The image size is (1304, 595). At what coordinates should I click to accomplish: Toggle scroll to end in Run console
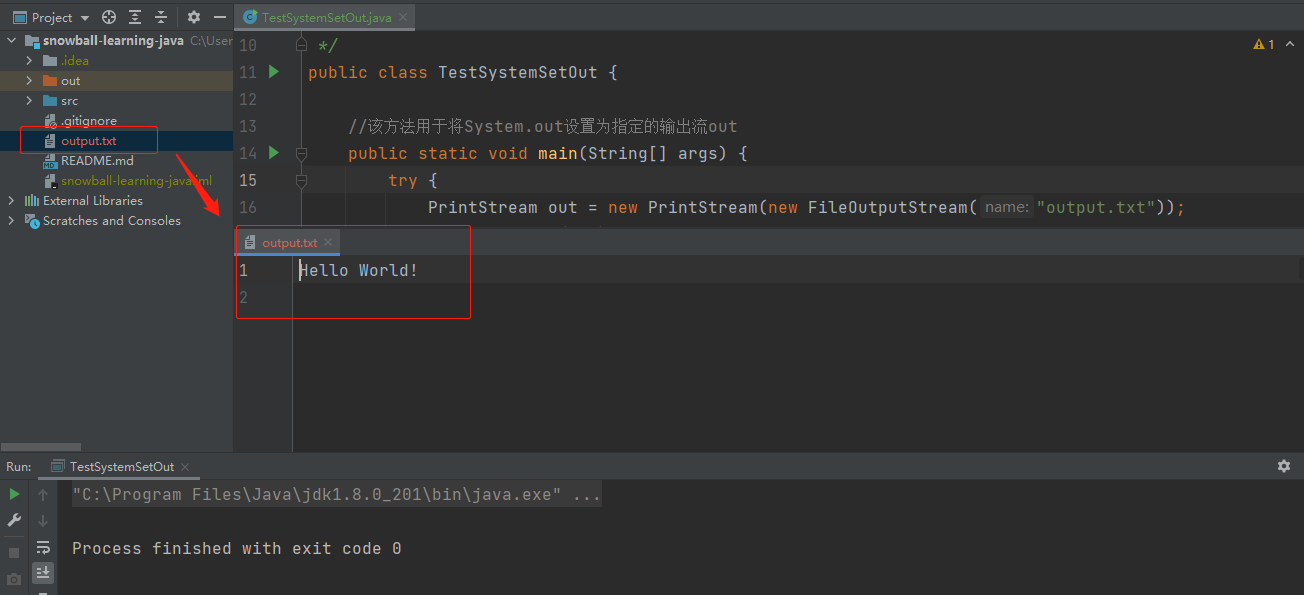43,573
